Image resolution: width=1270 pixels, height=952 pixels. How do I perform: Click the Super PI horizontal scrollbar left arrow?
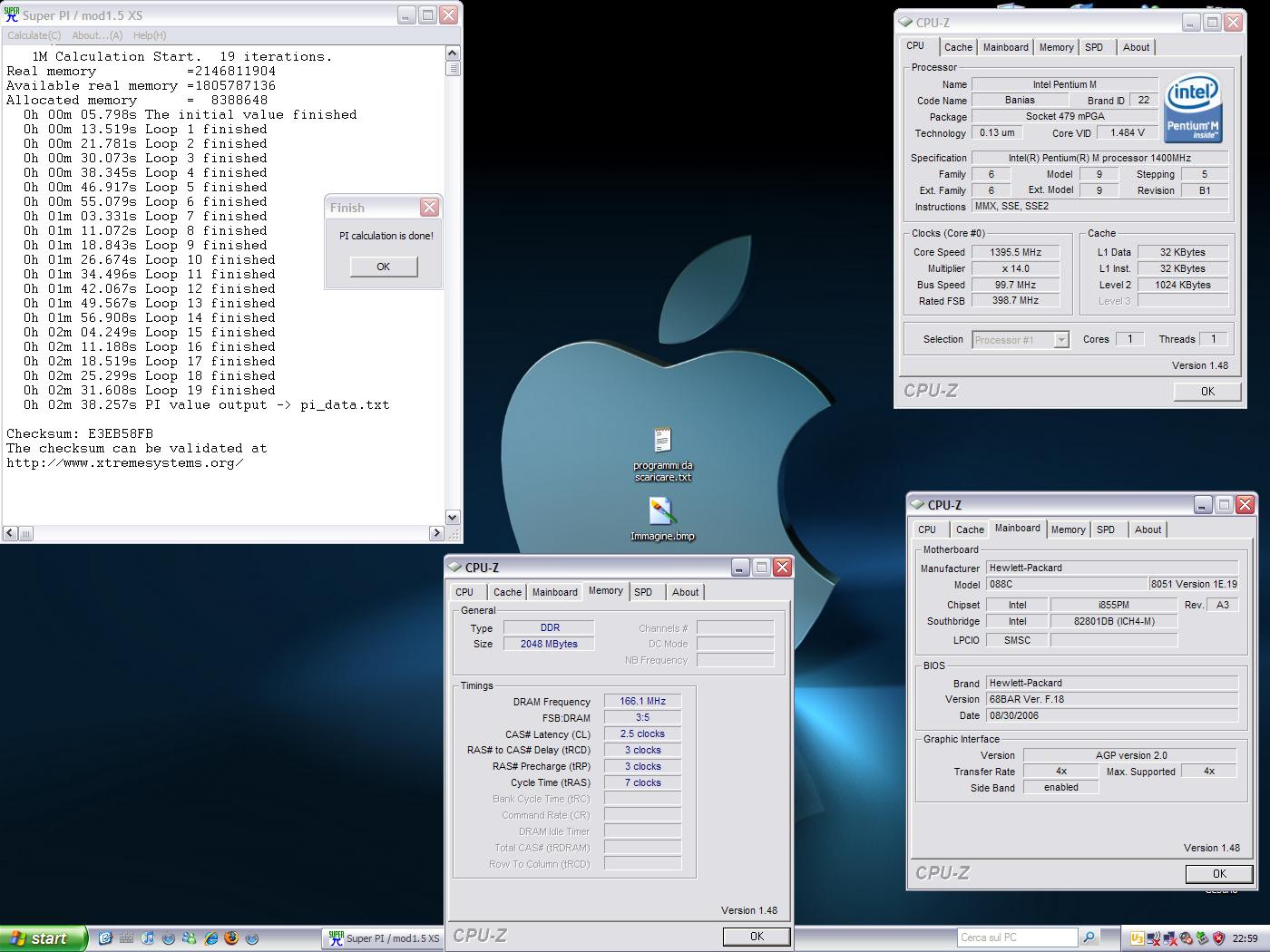click(10, 533)
